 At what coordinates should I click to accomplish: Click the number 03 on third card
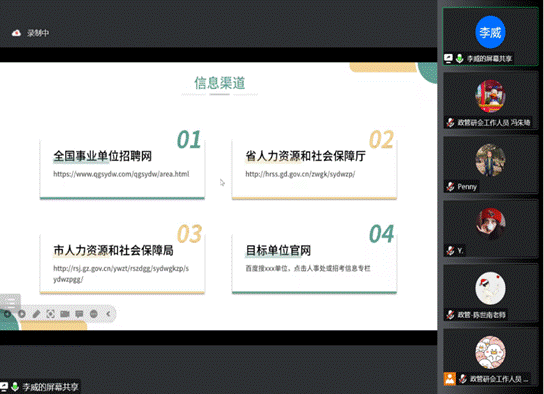click(x=189, y=234)
